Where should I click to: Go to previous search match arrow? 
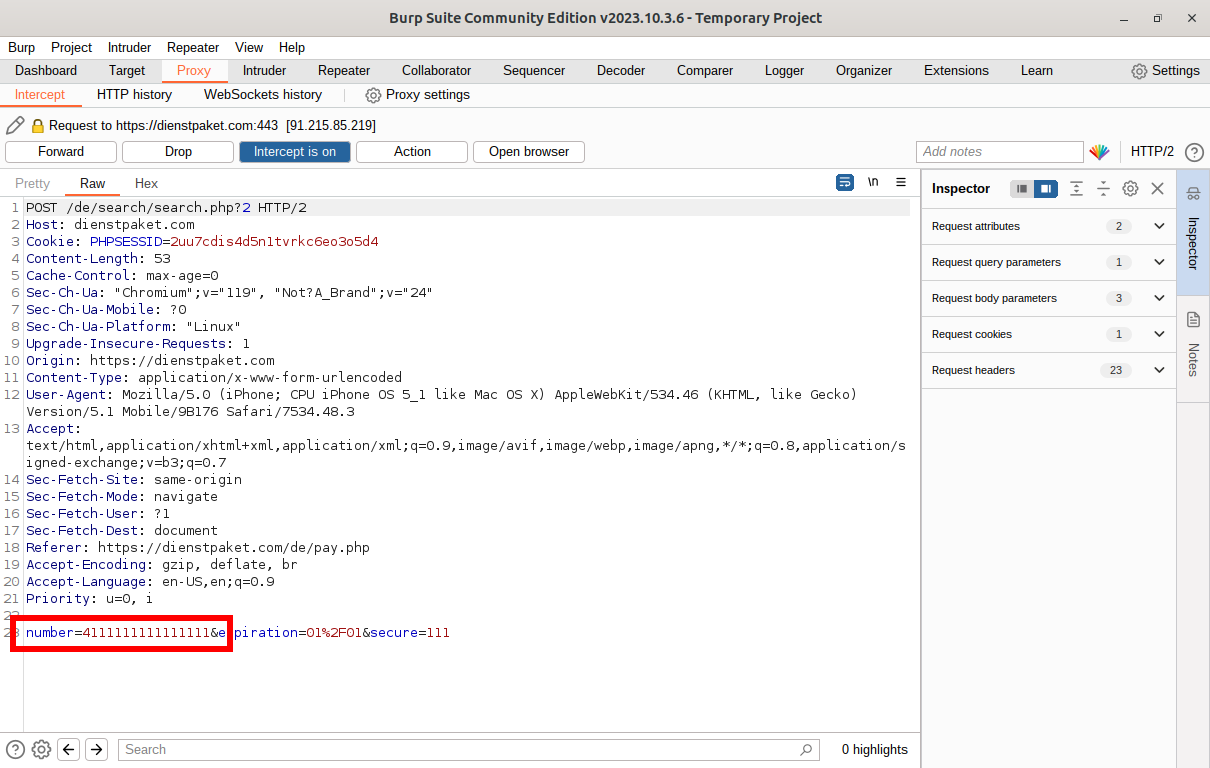tap(69, 749)
